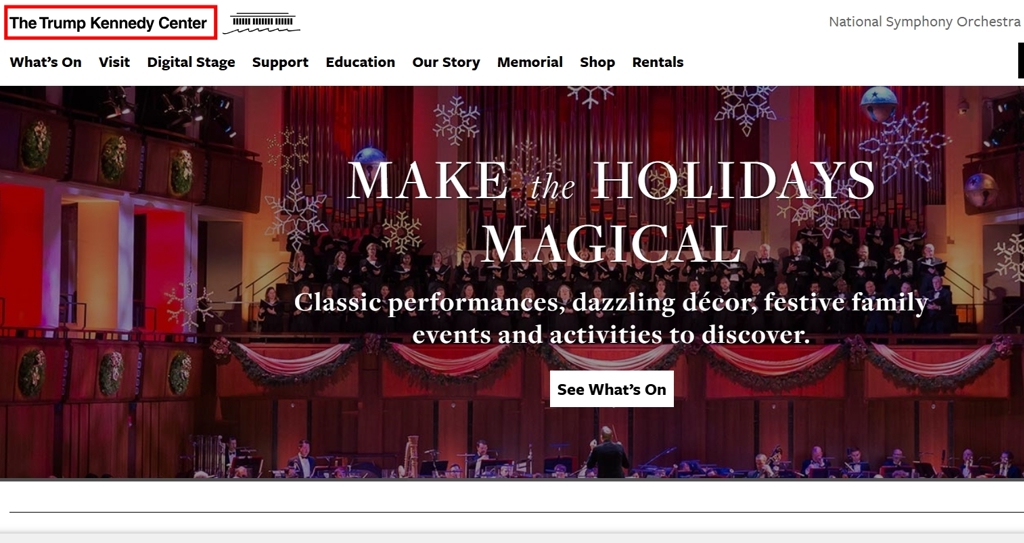Click the Kennedy Center building logo icon
The width and height of the screenshot is (1024, 543).
coord(261,23)
